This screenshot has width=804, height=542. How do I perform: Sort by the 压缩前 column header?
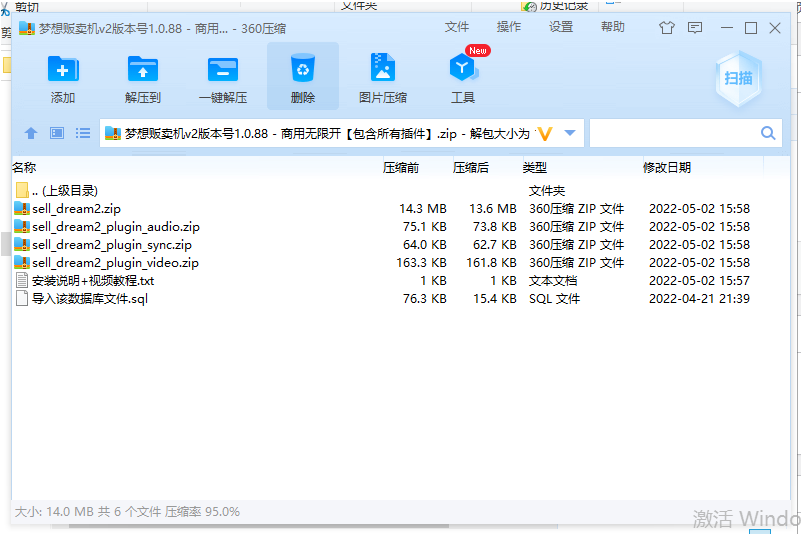click(x=401, y=168)
